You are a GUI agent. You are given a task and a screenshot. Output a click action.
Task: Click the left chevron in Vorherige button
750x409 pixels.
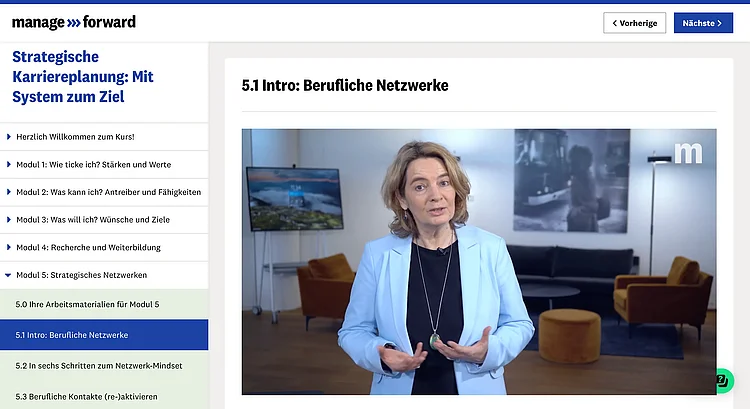pos(614,23)
